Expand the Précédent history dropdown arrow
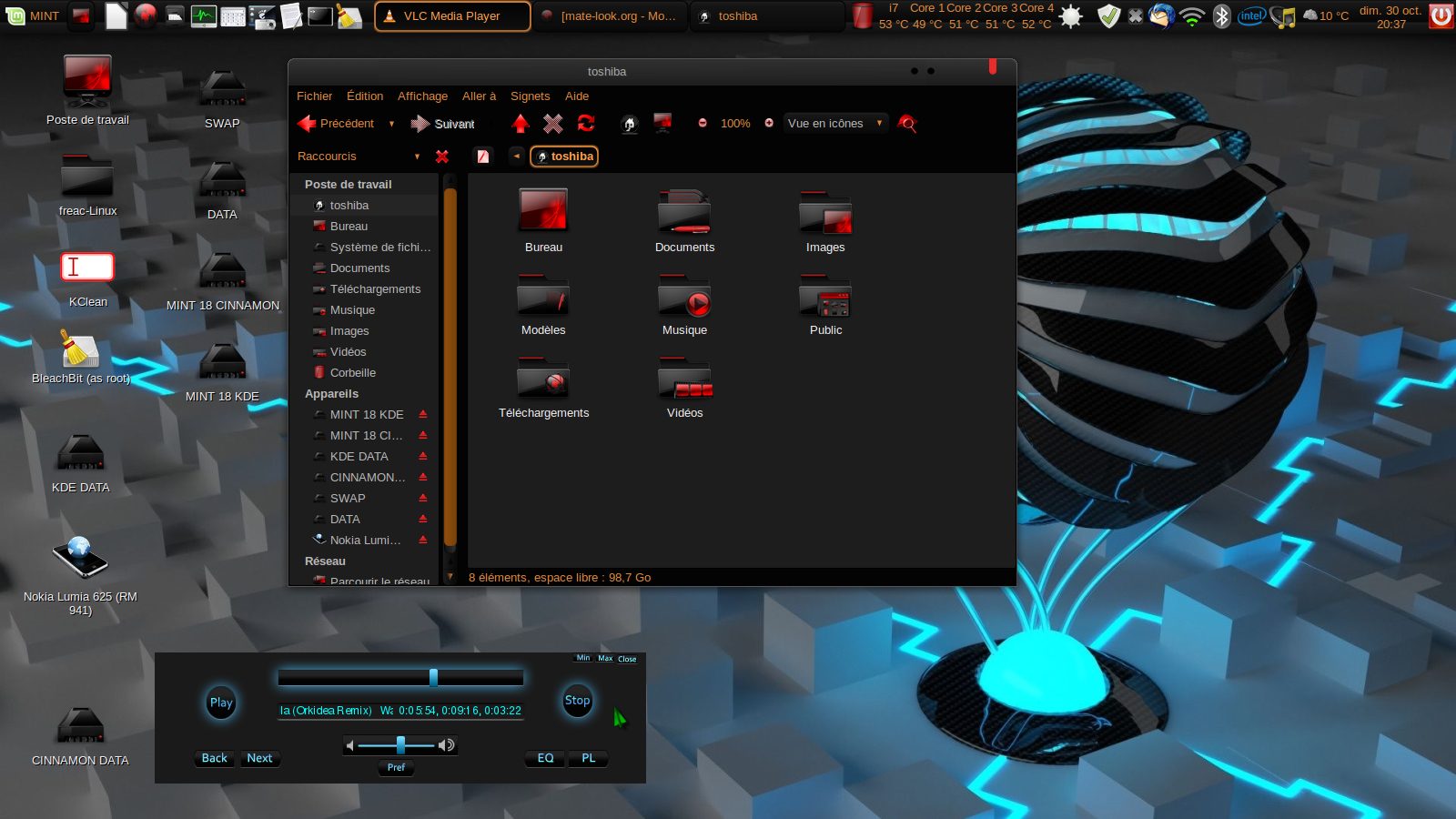The height and width of the screenshot is (819, 1456). point(391,124)
